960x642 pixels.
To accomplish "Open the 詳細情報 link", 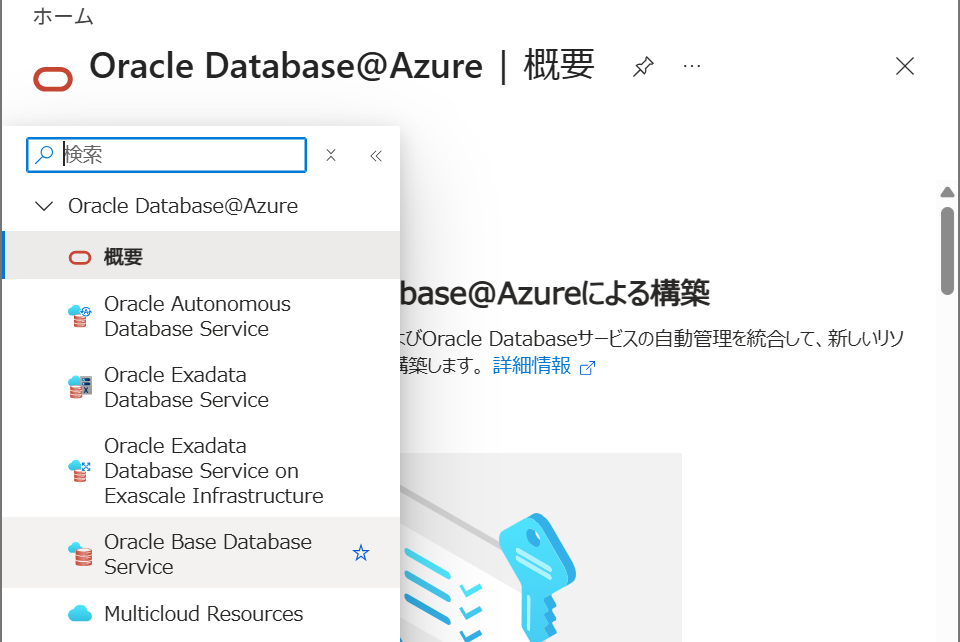I will coord(531,365).
